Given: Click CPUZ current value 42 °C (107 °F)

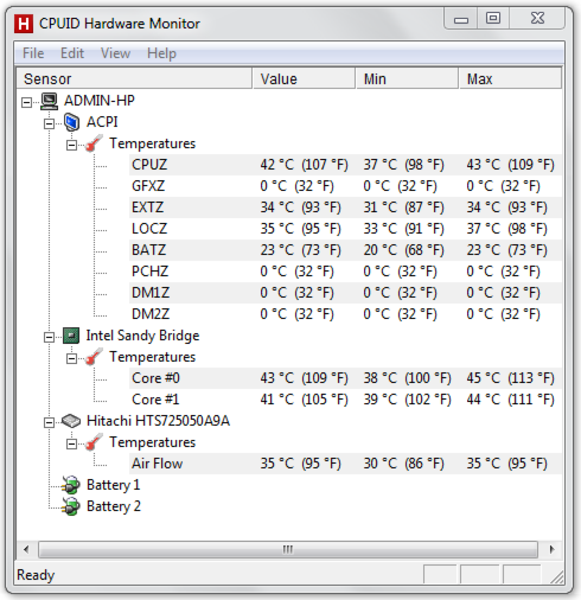Looking at the screenshot, I should point(304,165).
